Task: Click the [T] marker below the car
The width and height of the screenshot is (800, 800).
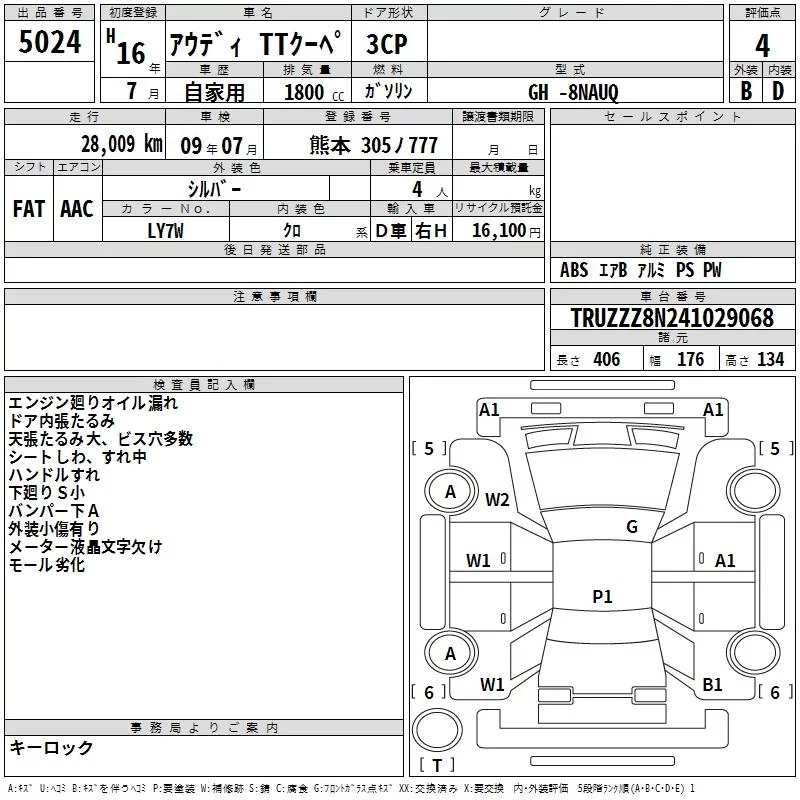Action: 436,766
